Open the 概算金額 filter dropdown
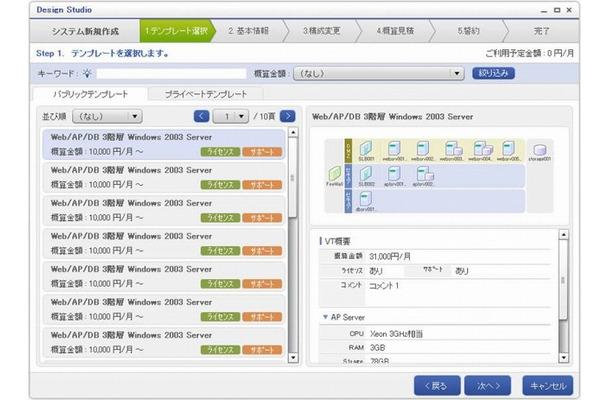610x400 pixels. point(379,73)
